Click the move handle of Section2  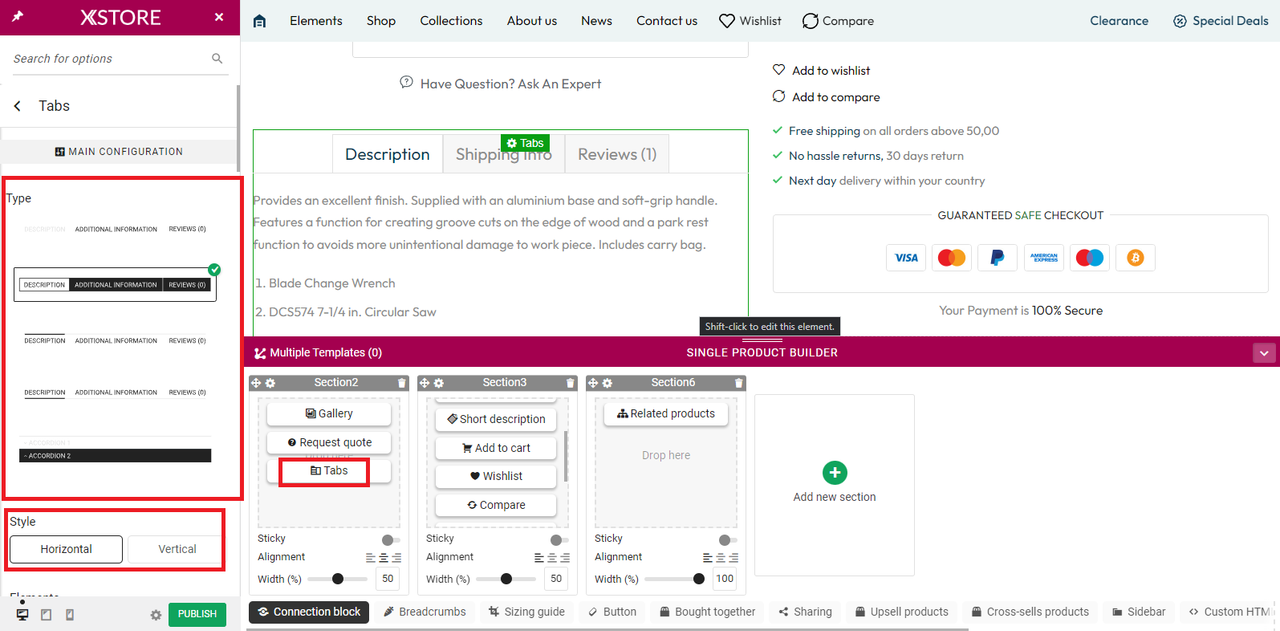click(256, 383)
